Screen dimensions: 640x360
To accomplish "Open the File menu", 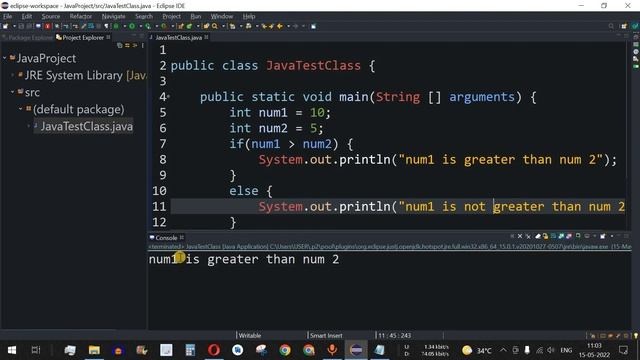I will point(7,16).
